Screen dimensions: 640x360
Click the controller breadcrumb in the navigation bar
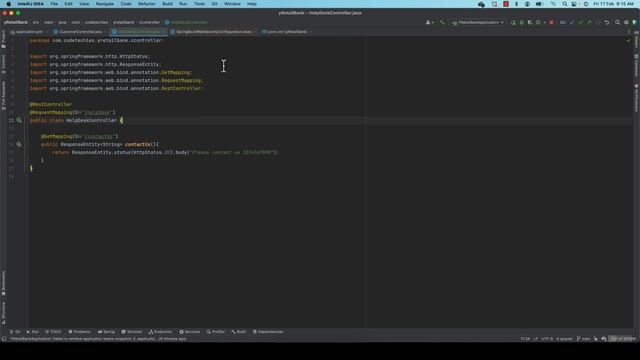tap(149, 22)
